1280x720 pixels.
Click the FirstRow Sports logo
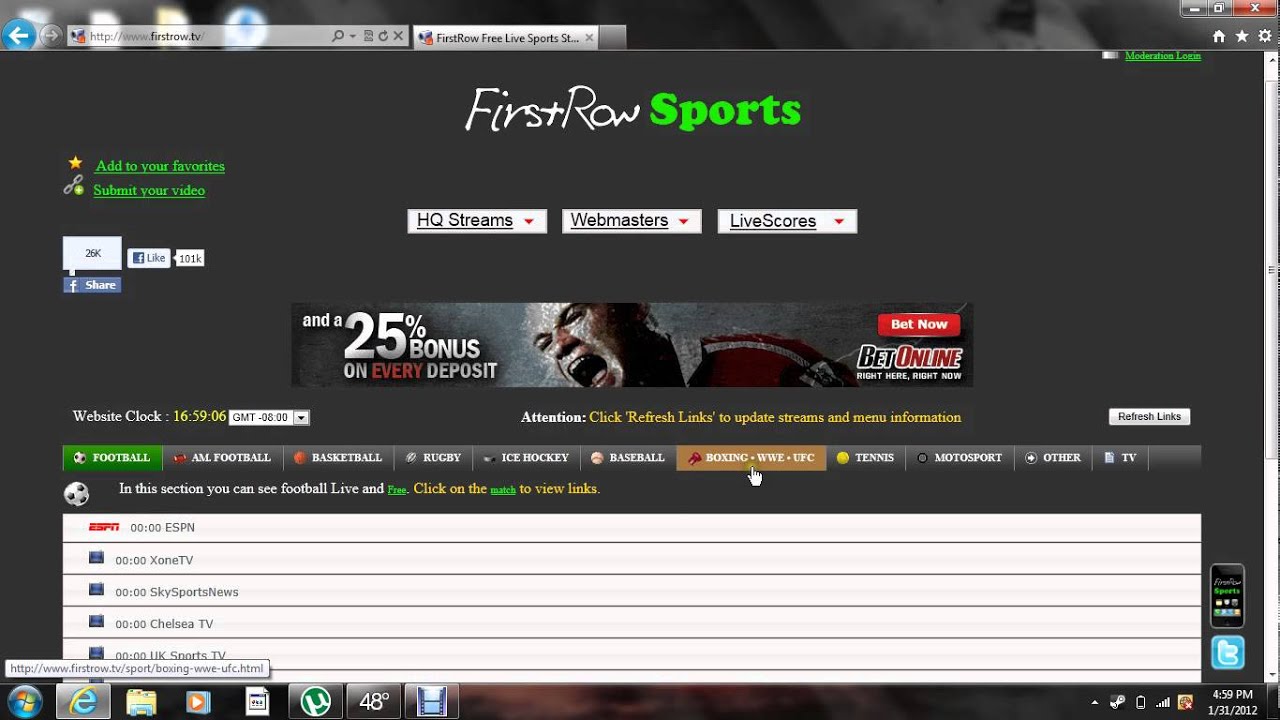tap(633, 110)
